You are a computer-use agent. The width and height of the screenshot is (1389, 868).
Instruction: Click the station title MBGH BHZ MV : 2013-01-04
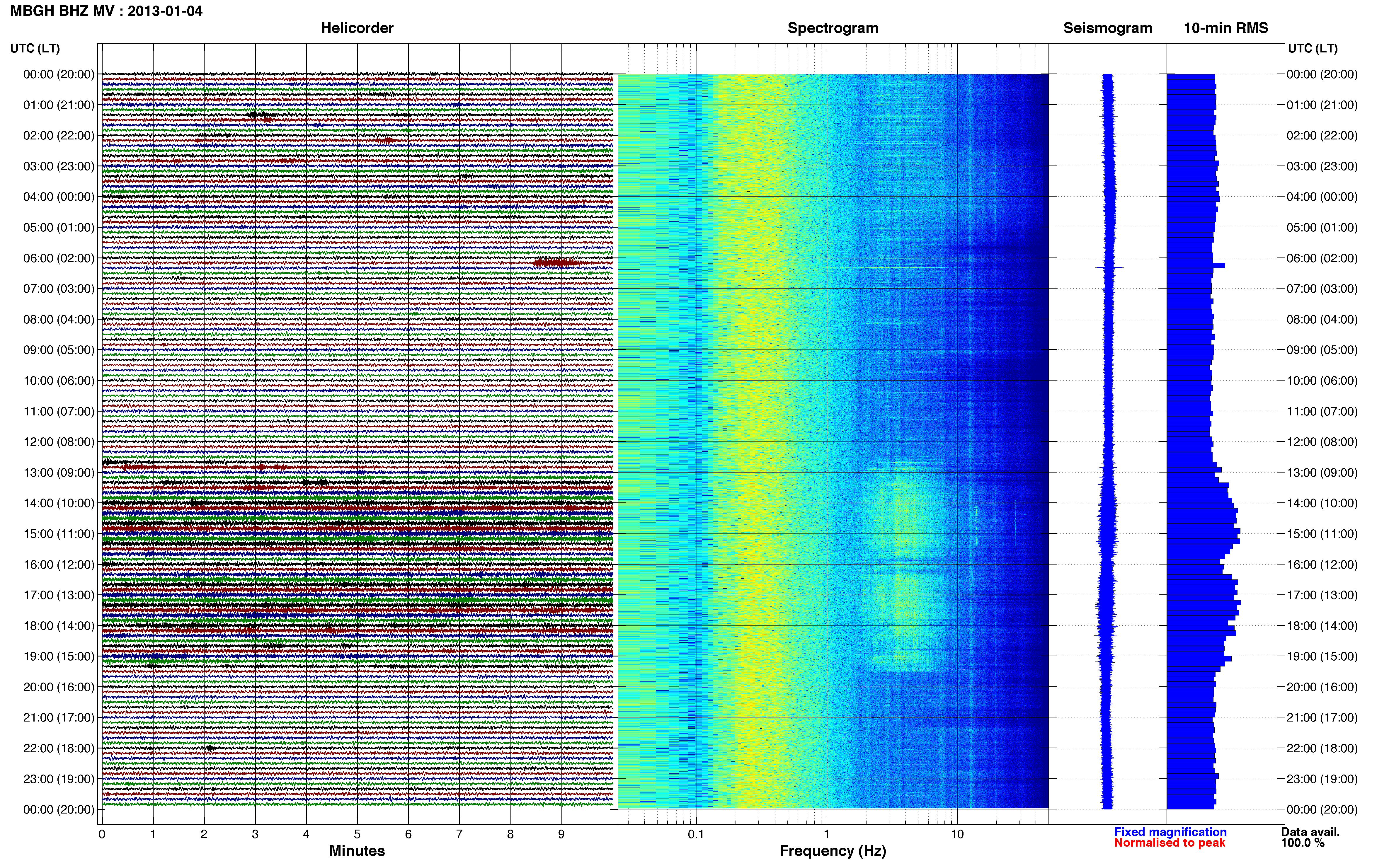click(x=106, y=11)
